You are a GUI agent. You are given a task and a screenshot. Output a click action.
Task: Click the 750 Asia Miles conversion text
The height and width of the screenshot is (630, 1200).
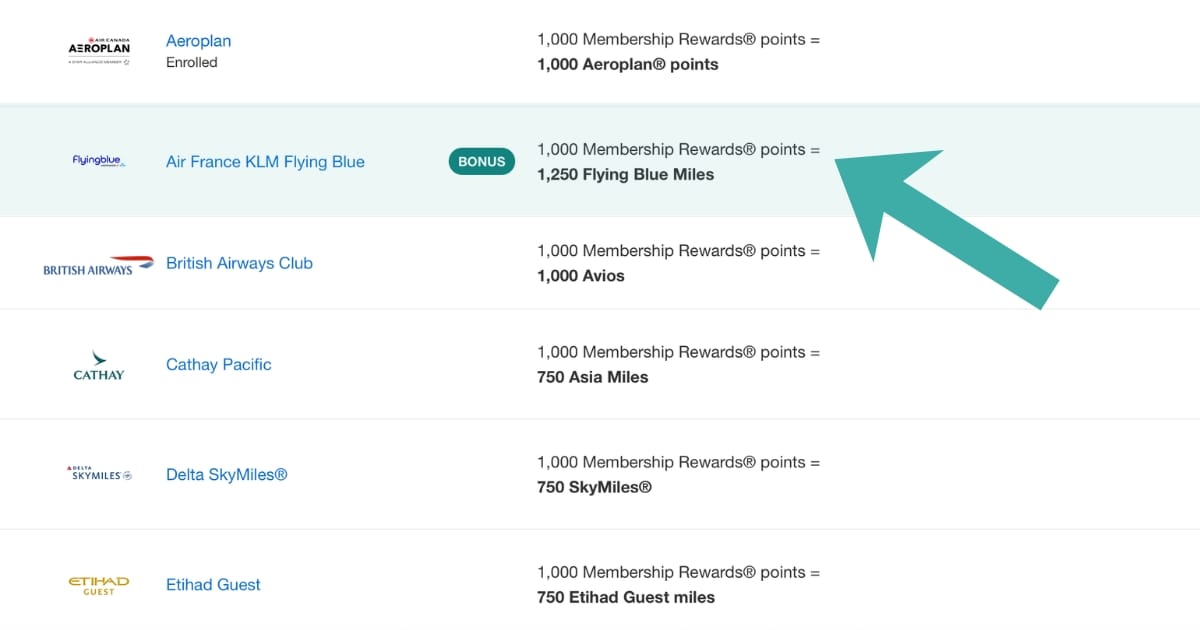[592, 377]
